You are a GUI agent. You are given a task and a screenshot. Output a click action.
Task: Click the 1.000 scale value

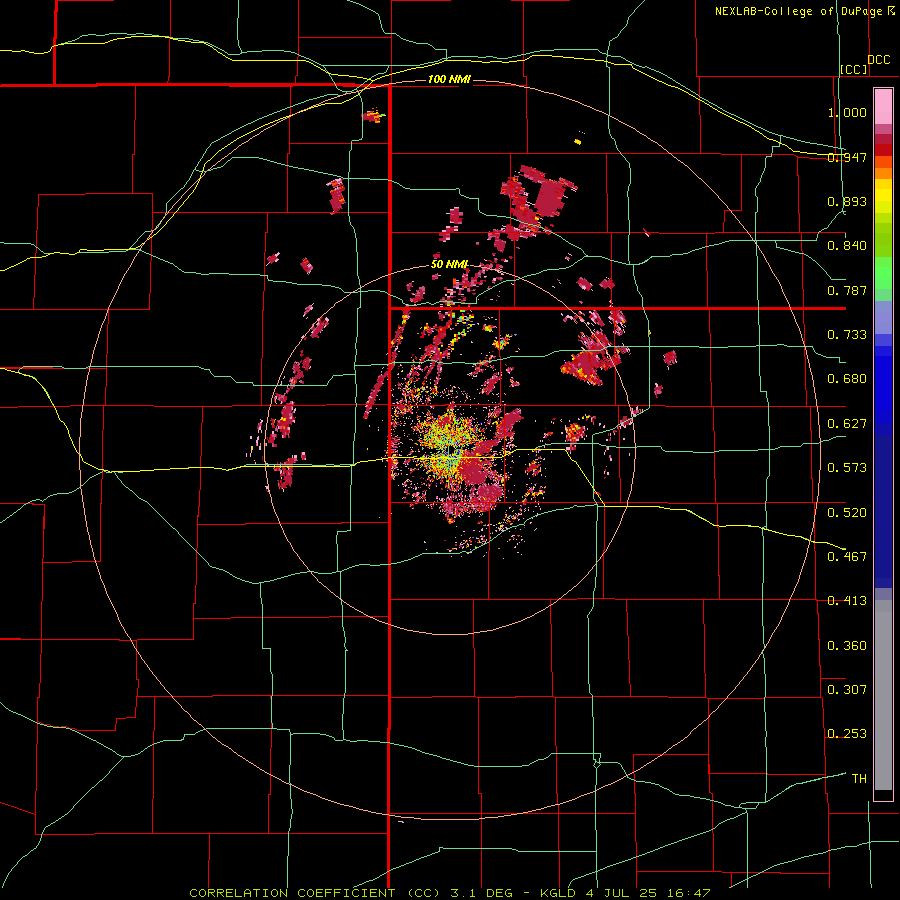[847, 112]
